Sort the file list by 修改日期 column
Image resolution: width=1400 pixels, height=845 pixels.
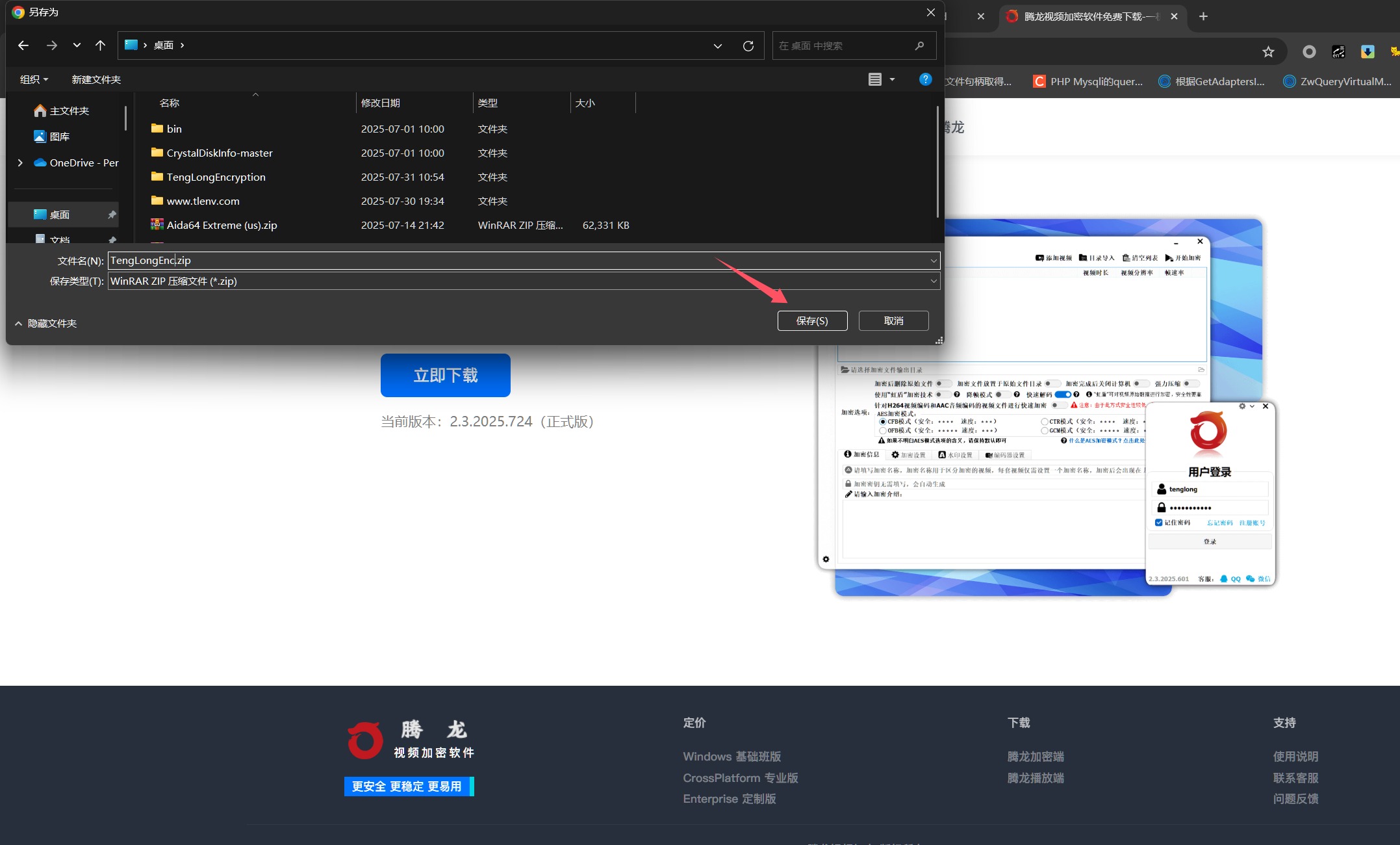381,103
